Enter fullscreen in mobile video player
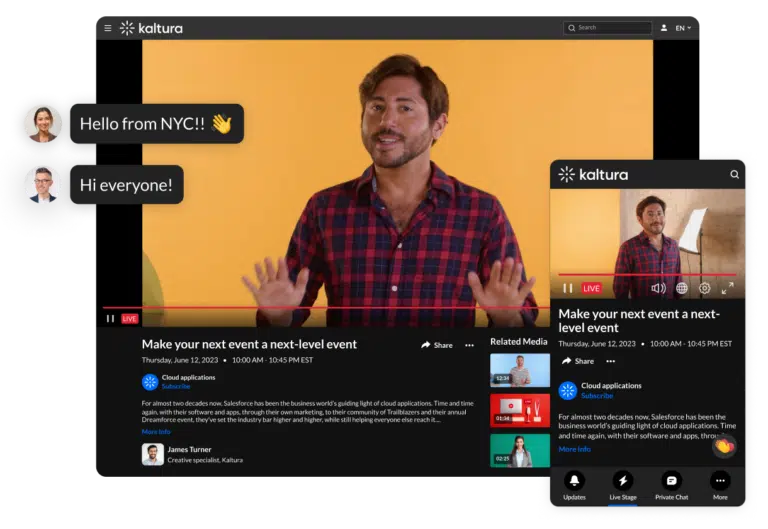This screenshot has width=768, height=529. (728, 288)
